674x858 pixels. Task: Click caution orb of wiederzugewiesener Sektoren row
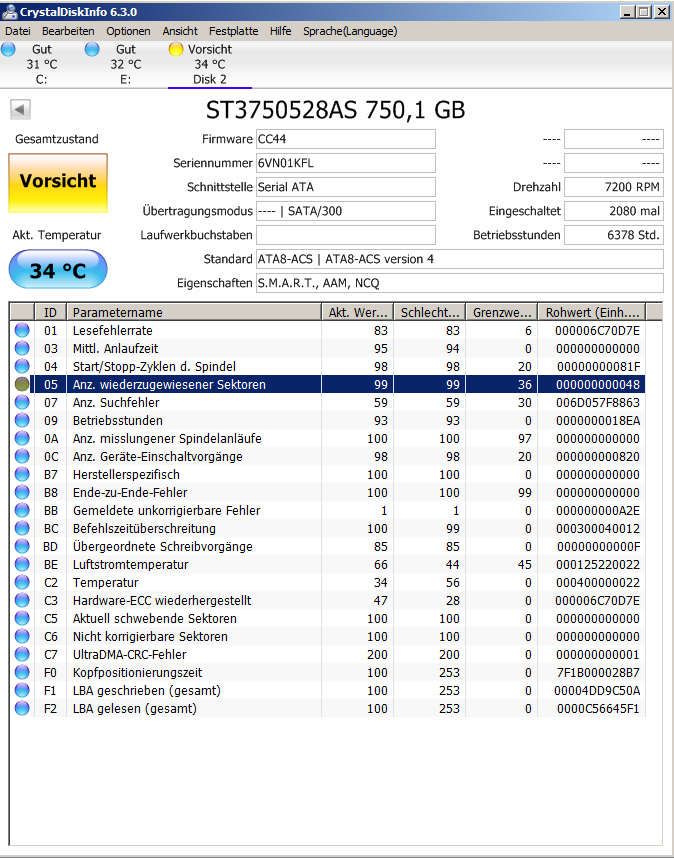pyautogui.click(x=22, y=384)
